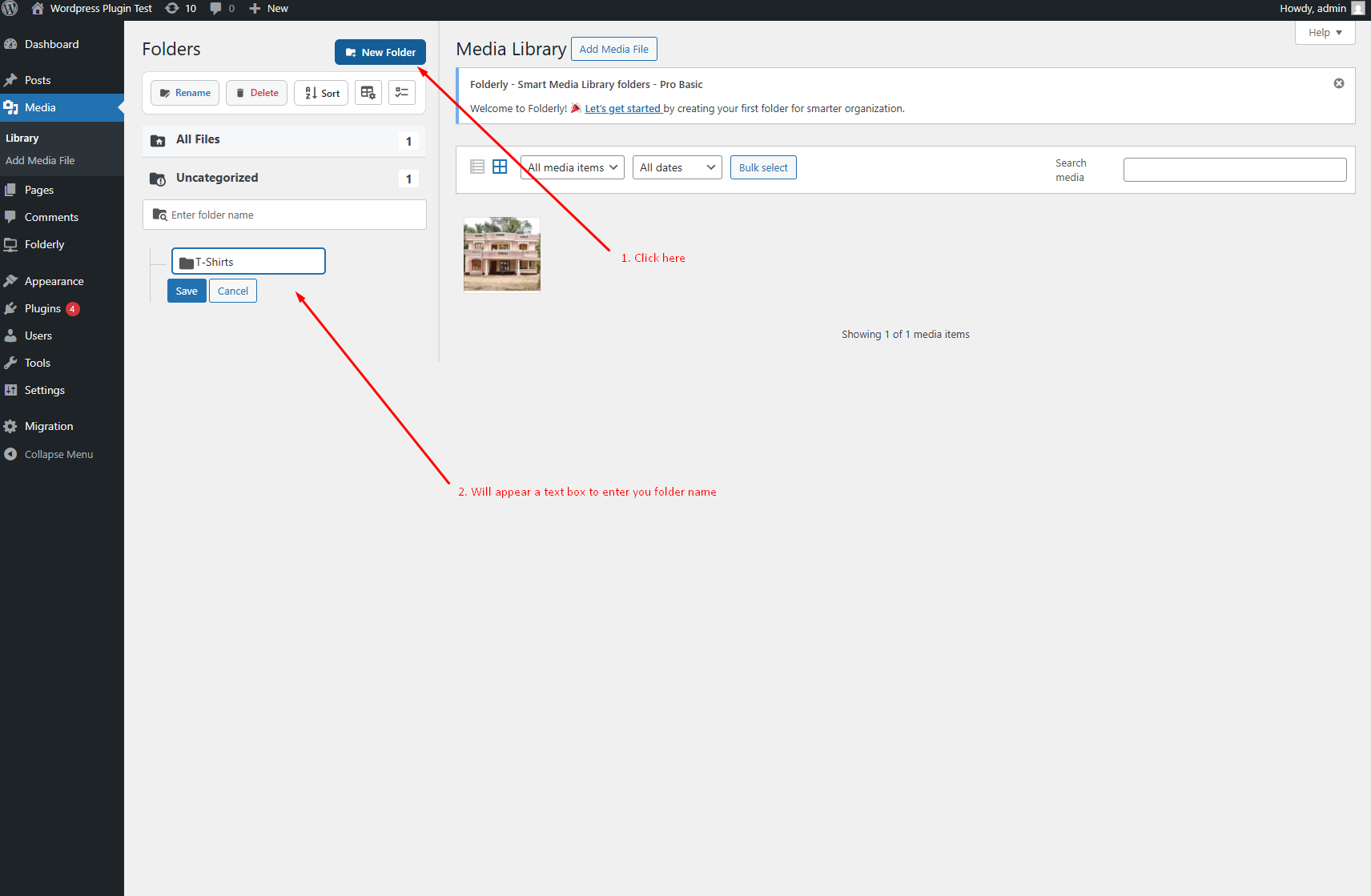1371x896 pixels.
Task: Open the site home icon Wordpress Plugin Test
Action: click(91, 8)
